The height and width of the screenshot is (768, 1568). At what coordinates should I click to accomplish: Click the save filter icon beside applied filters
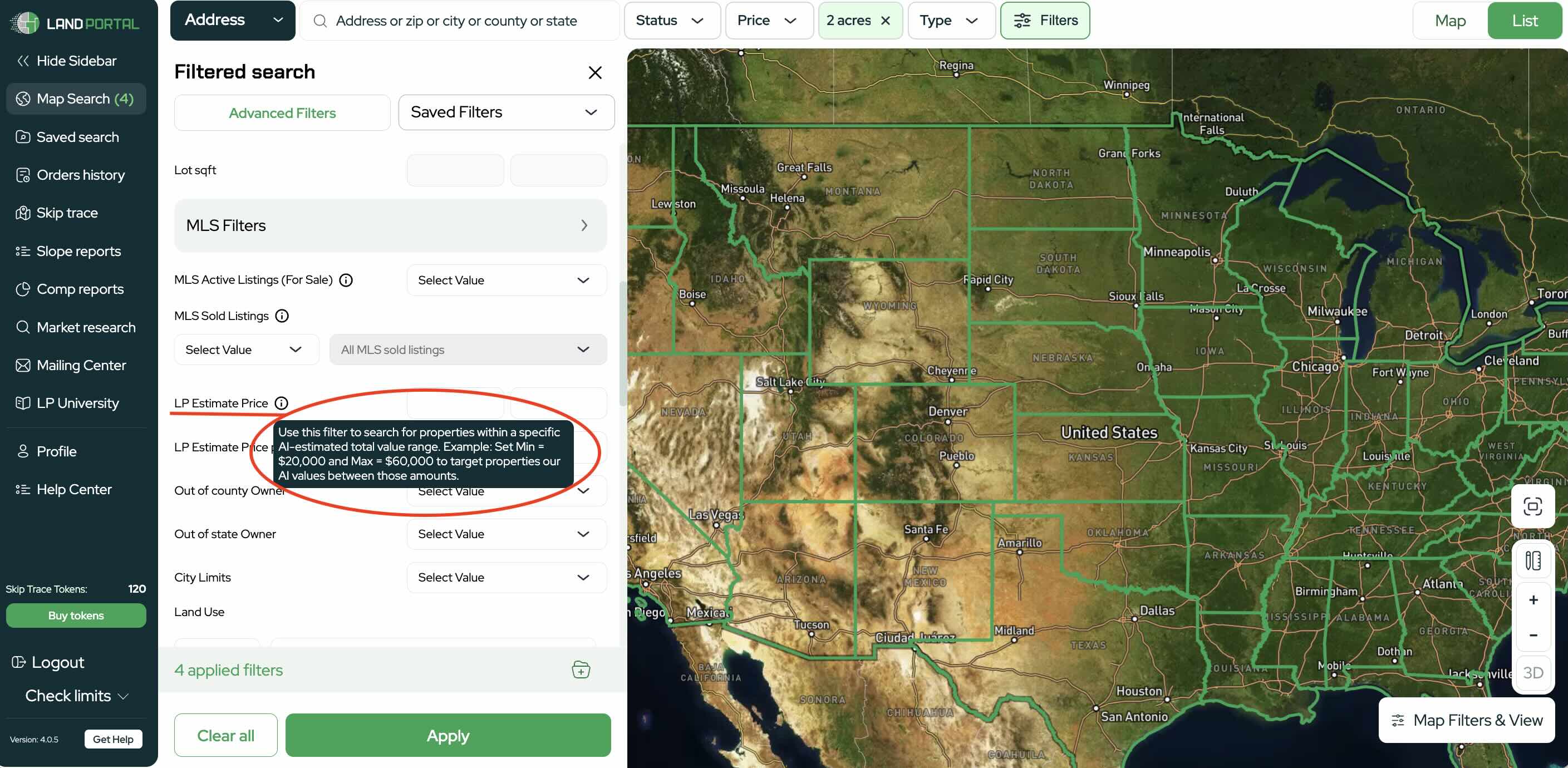pos(581,669)
